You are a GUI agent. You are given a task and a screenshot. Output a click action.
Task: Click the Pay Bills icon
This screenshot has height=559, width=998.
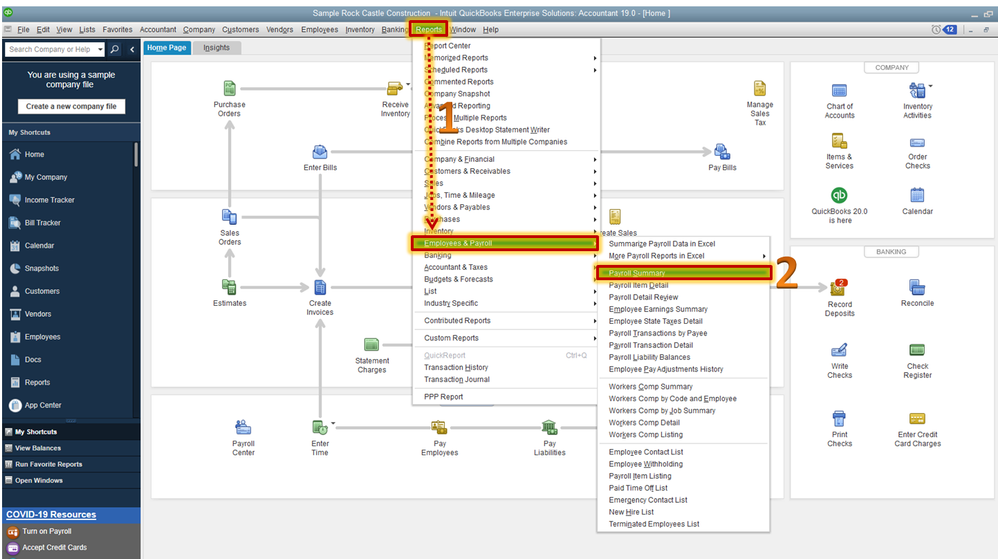coord(722,152)
